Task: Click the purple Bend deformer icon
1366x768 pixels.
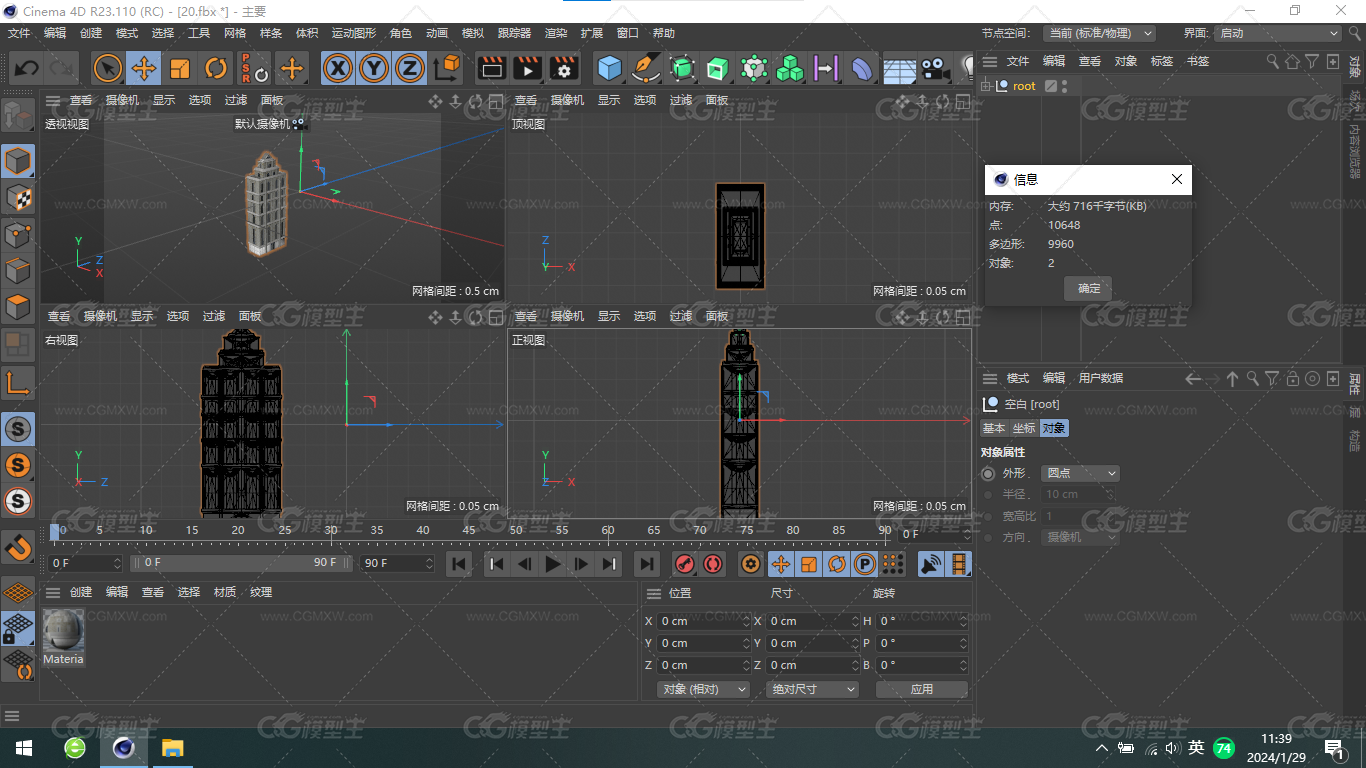Action: [861, 68]
